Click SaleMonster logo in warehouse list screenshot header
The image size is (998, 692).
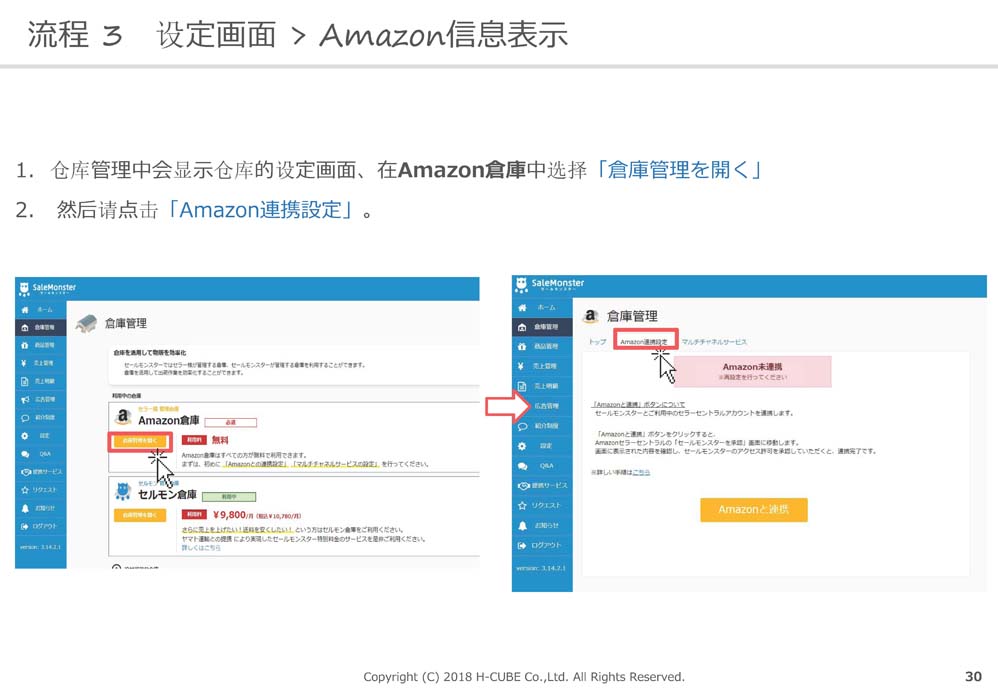(x=48, y=289)
